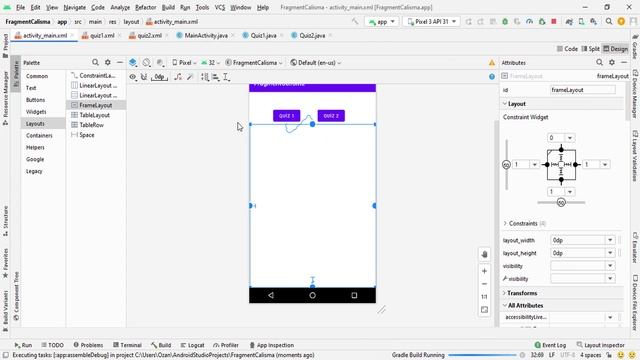
Task: Click layout warning triangle icon
Action: tap(492, 63)
